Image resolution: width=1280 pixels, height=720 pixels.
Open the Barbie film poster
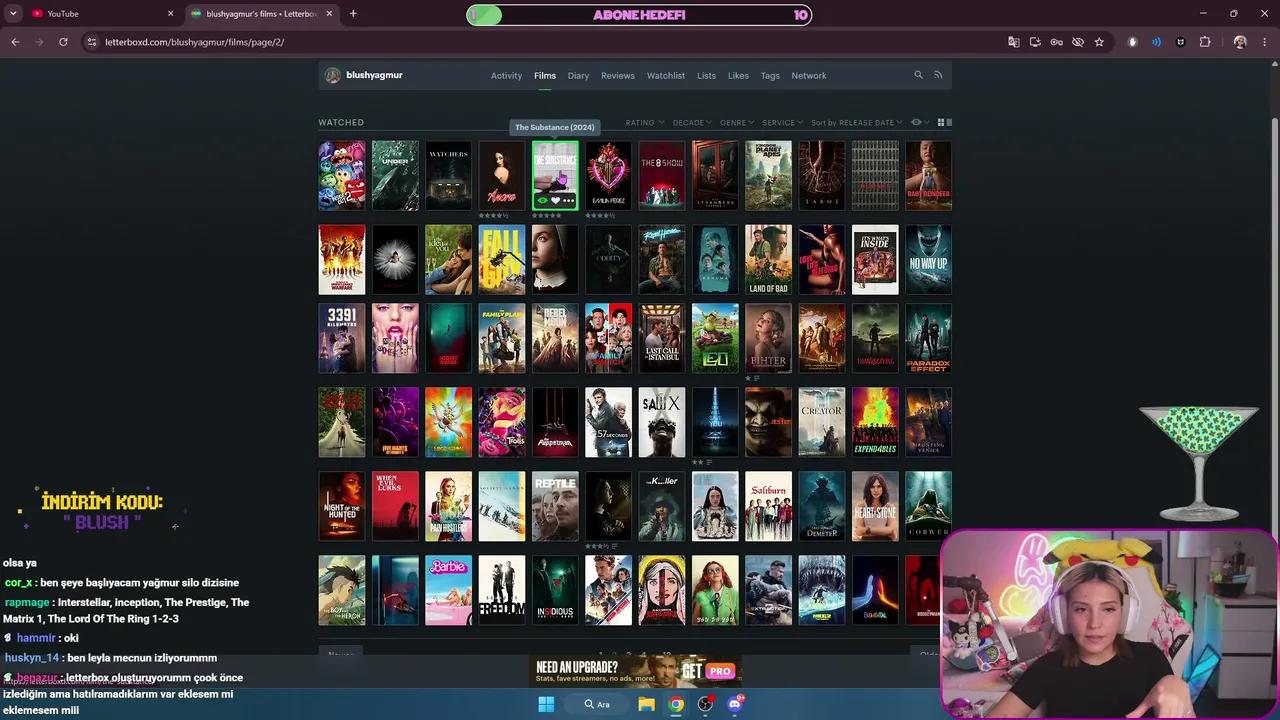point(448,590)
